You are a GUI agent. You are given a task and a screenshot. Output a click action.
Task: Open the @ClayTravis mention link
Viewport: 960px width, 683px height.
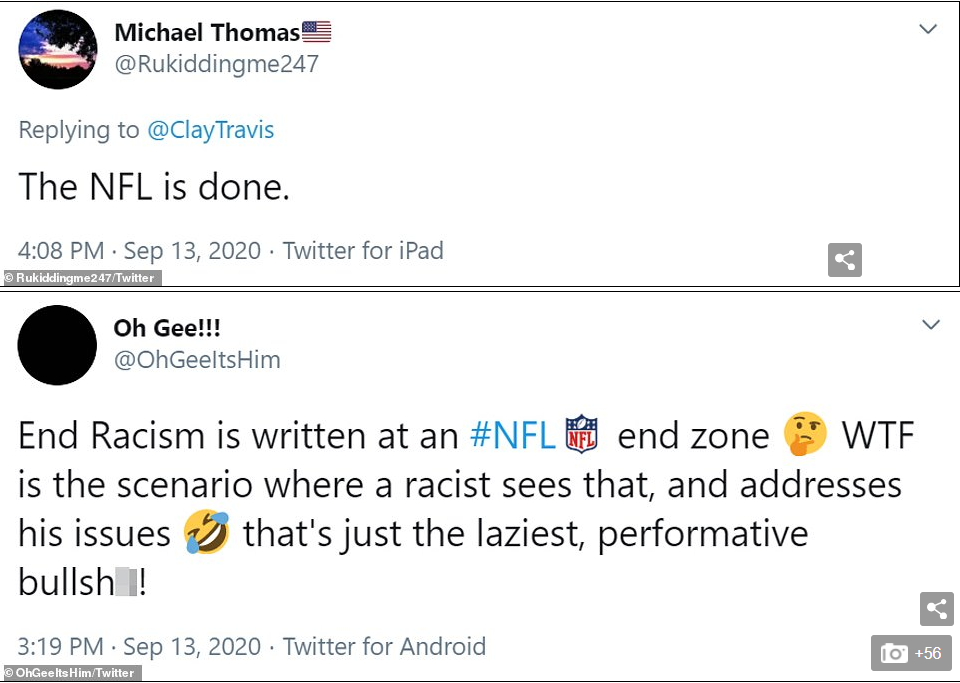pos(210,130)
